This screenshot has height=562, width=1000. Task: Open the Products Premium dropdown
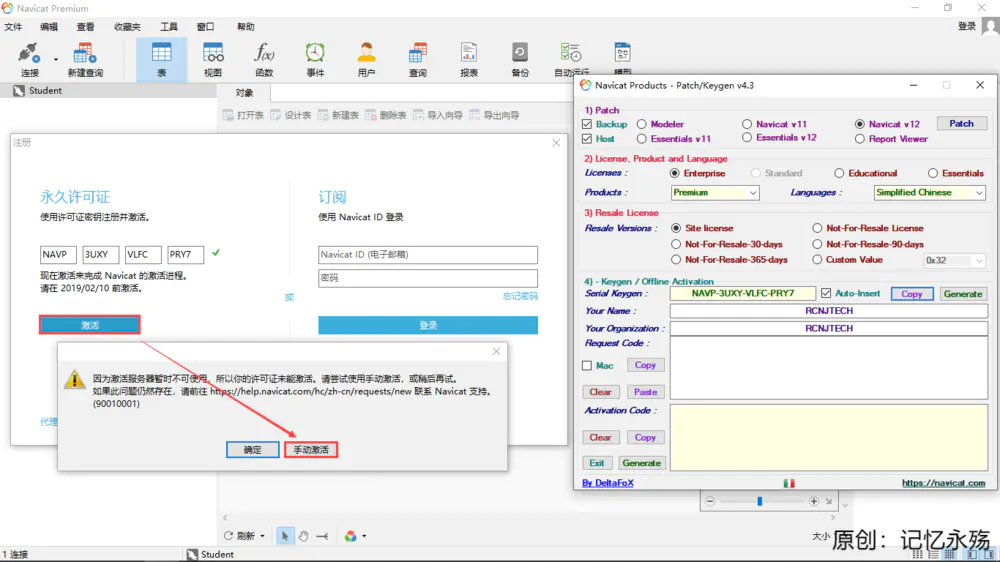tap(715, 192)
